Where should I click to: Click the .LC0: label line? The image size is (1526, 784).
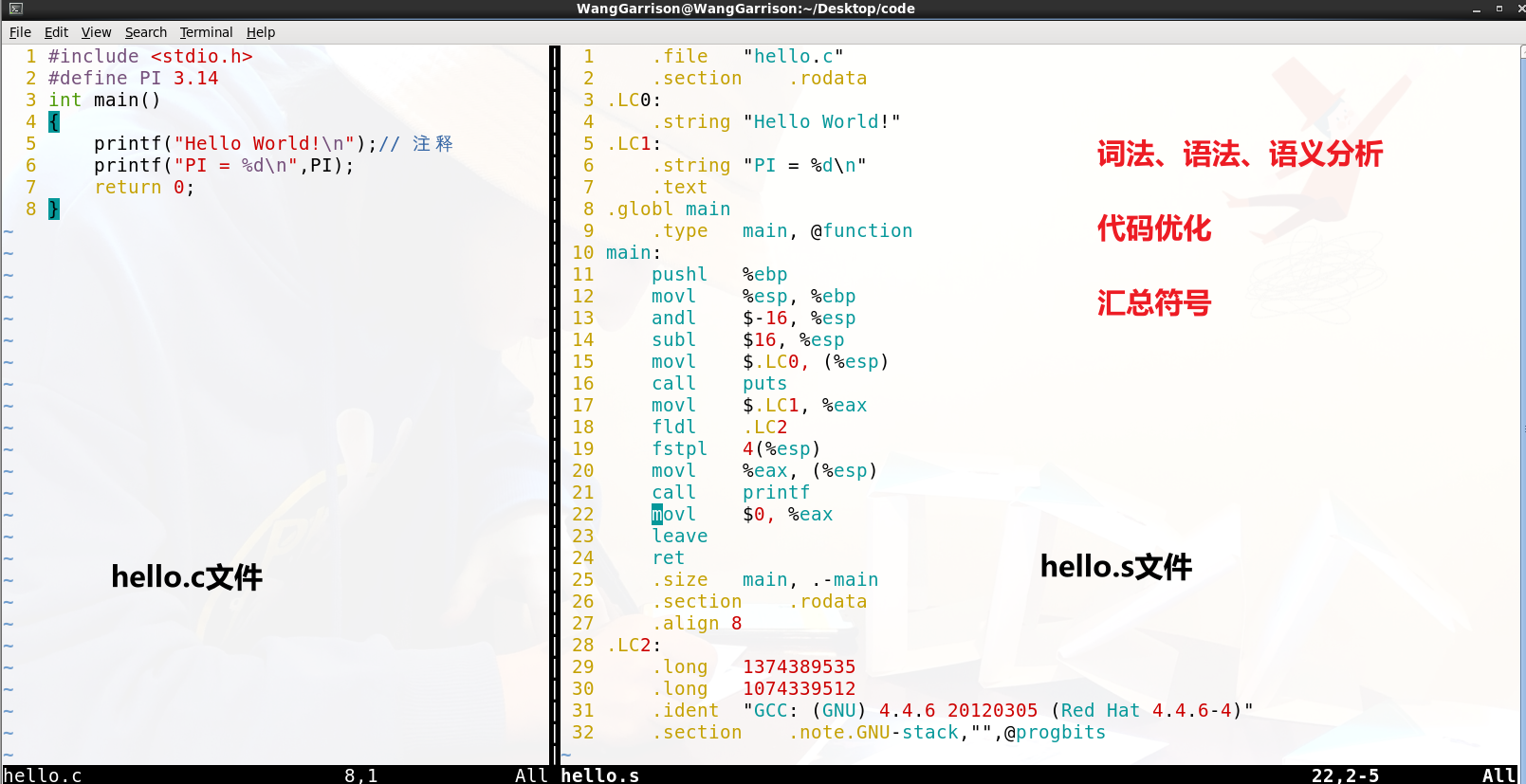[634, 100]
